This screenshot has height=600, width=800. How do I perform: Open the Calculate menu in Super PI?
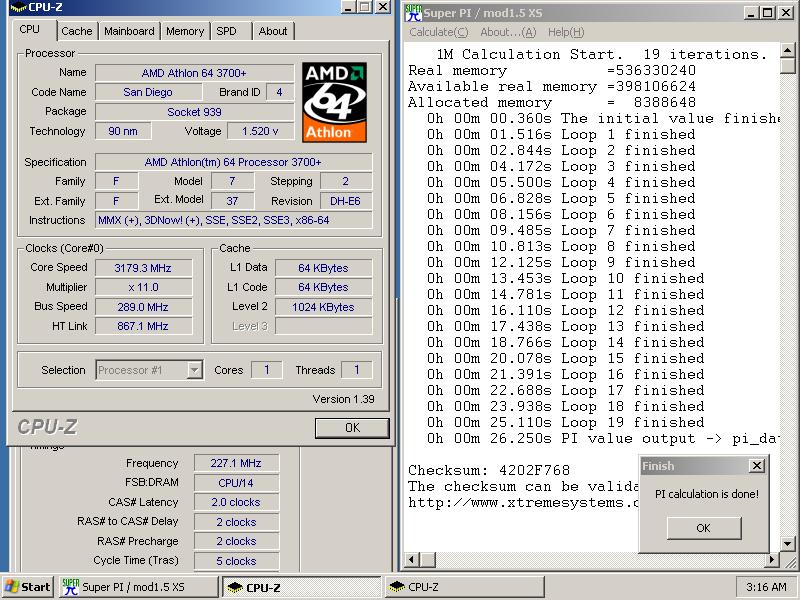tap(439, 32)
